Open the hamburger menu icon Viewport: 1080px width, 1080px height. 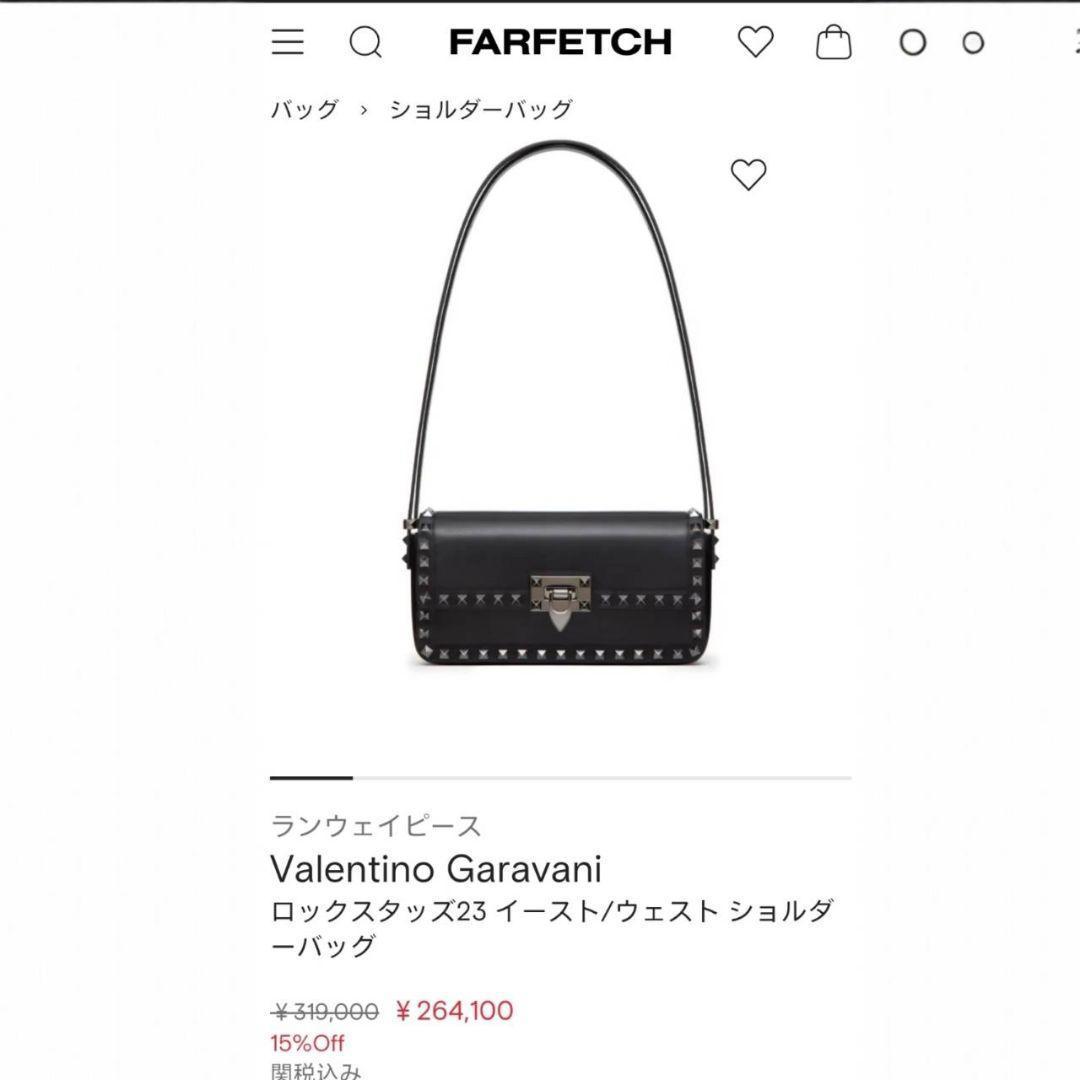point(287,42)
